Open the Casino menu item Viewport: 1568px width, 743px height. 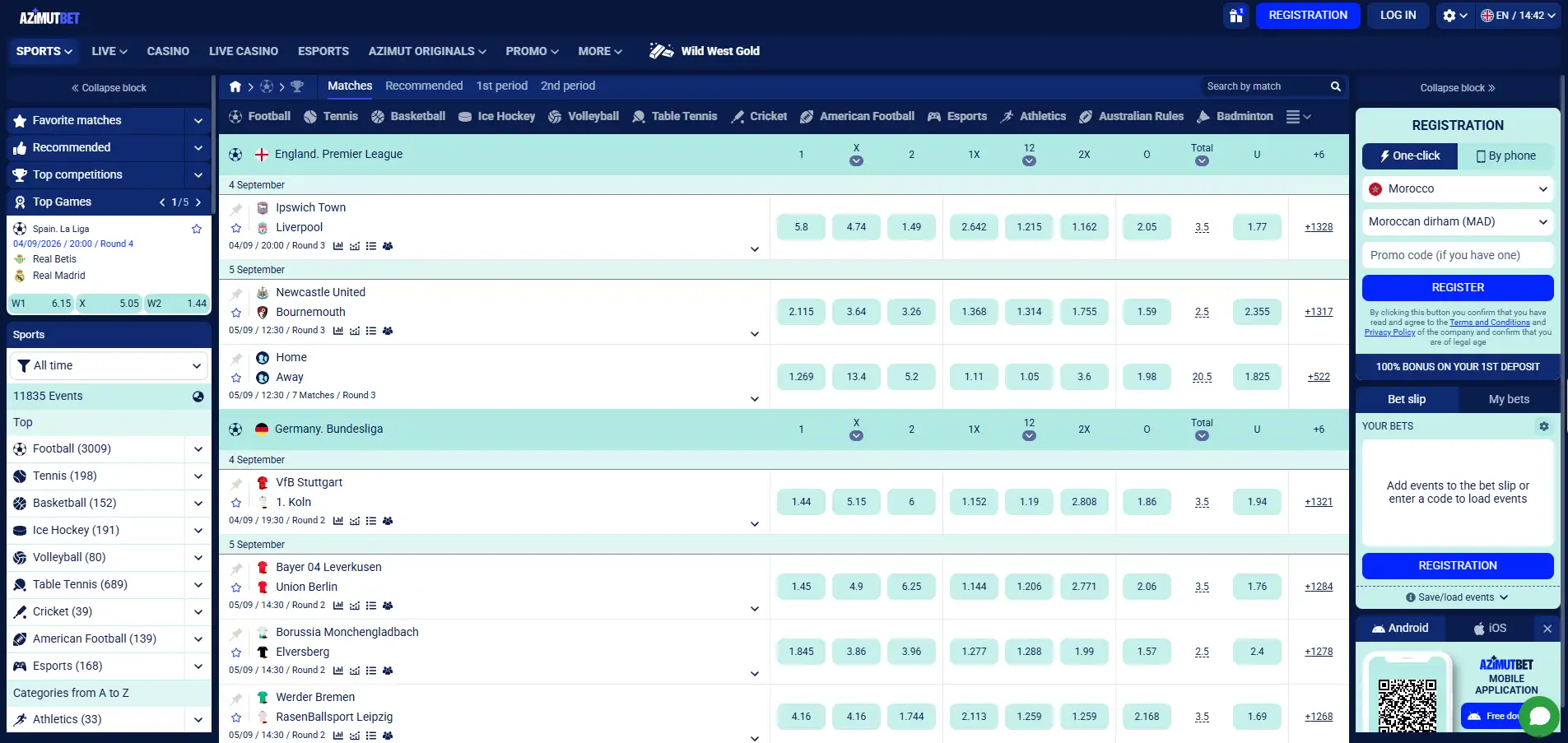[168, 51]
